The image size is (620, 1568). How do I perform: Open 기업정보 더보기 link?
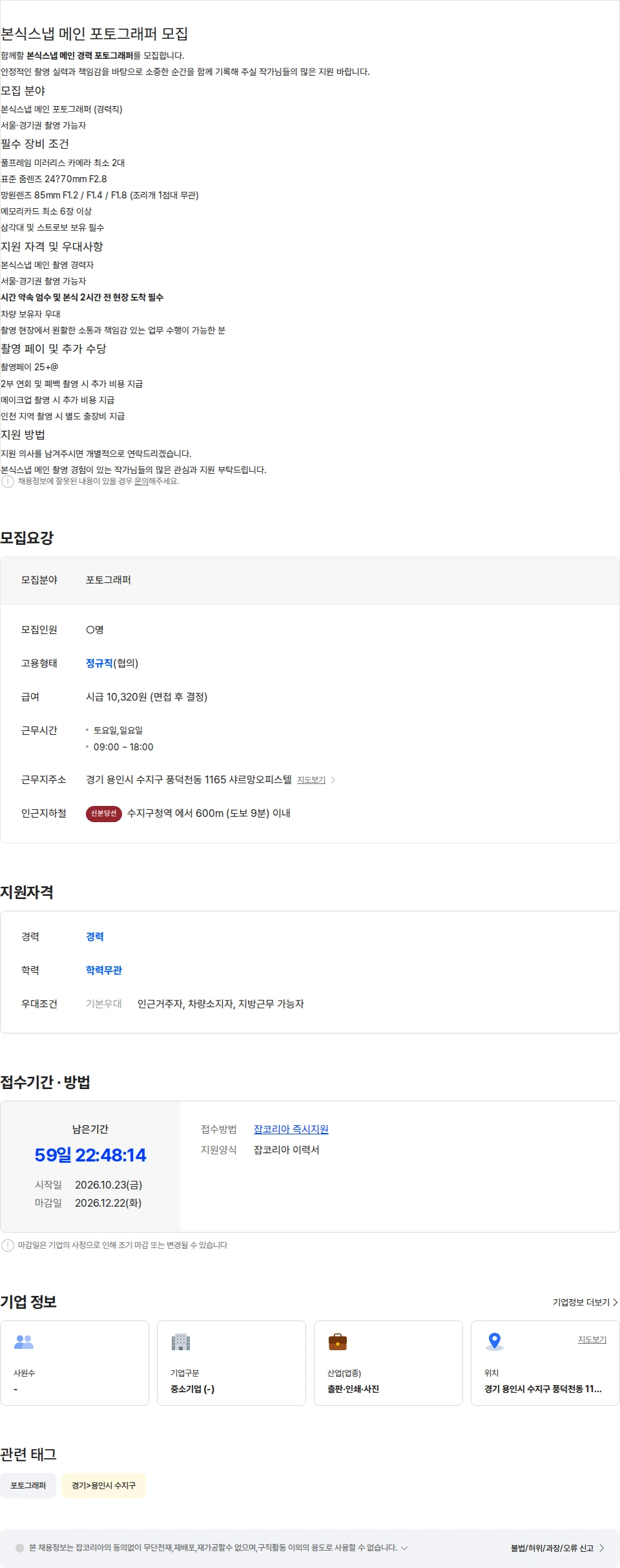(x=581, y=1302)
